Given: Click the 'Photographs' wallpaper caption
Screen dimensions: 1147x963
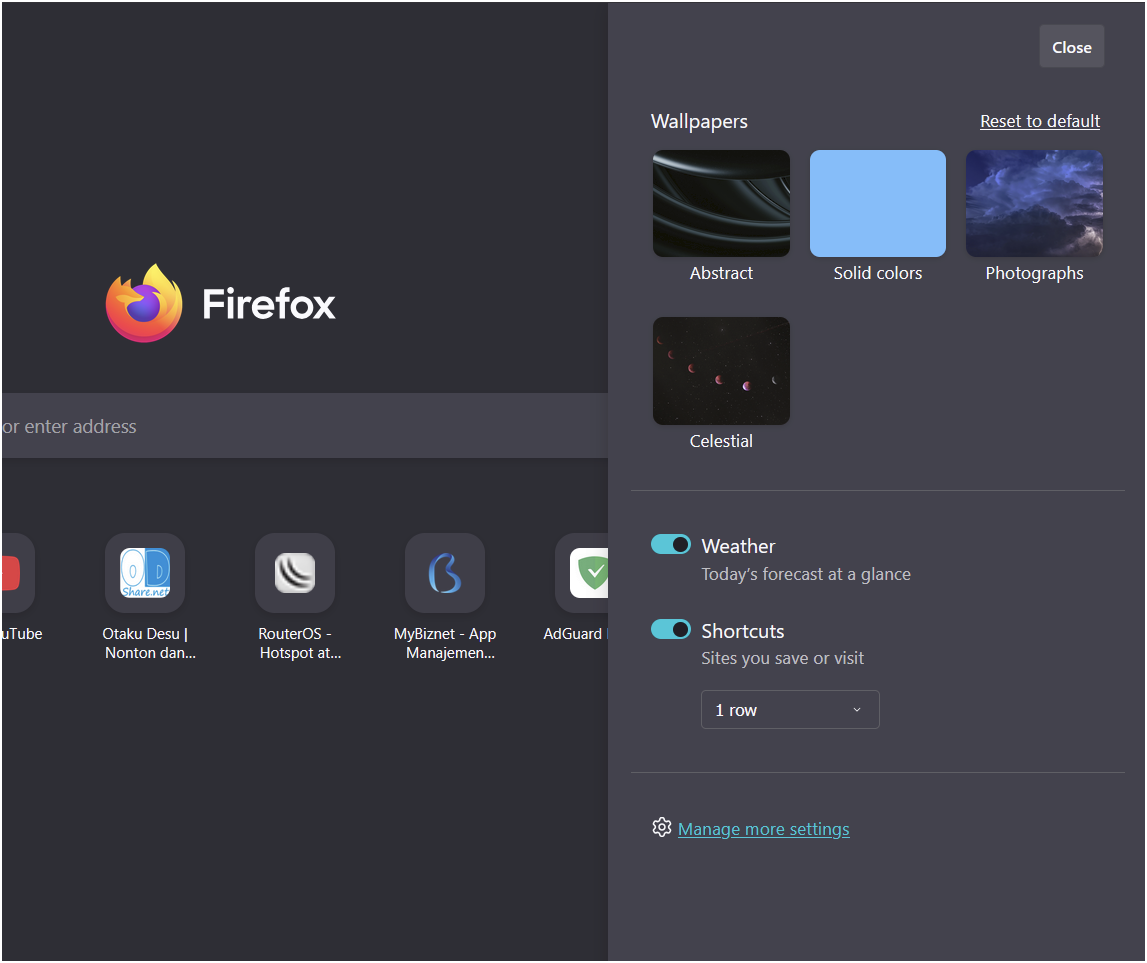Looking at the screenshot, I should [x=1034, y=273].
